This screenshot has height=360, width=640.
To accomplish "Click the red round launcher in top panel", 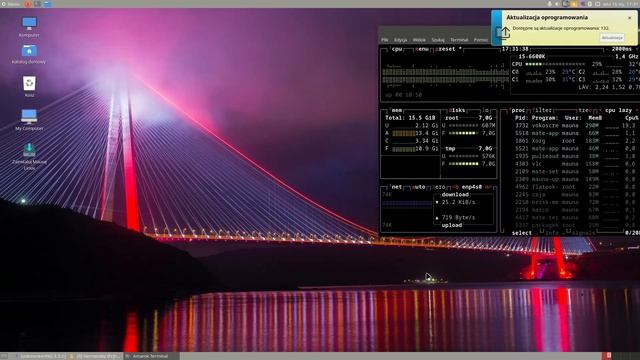I will click(28, 4).
